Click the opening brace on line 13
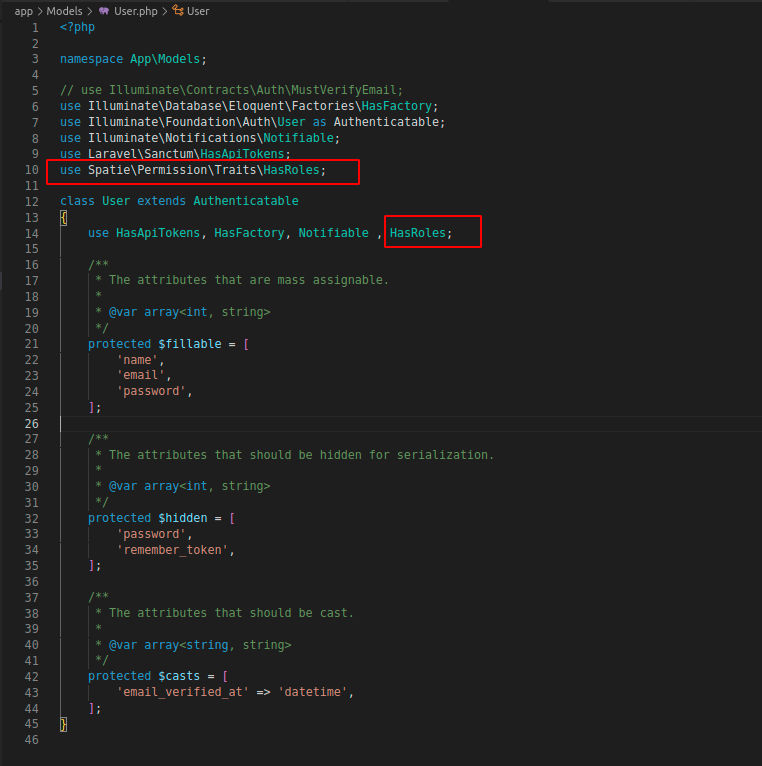Viewport: 762px width, 766px height. pos(64,217)
